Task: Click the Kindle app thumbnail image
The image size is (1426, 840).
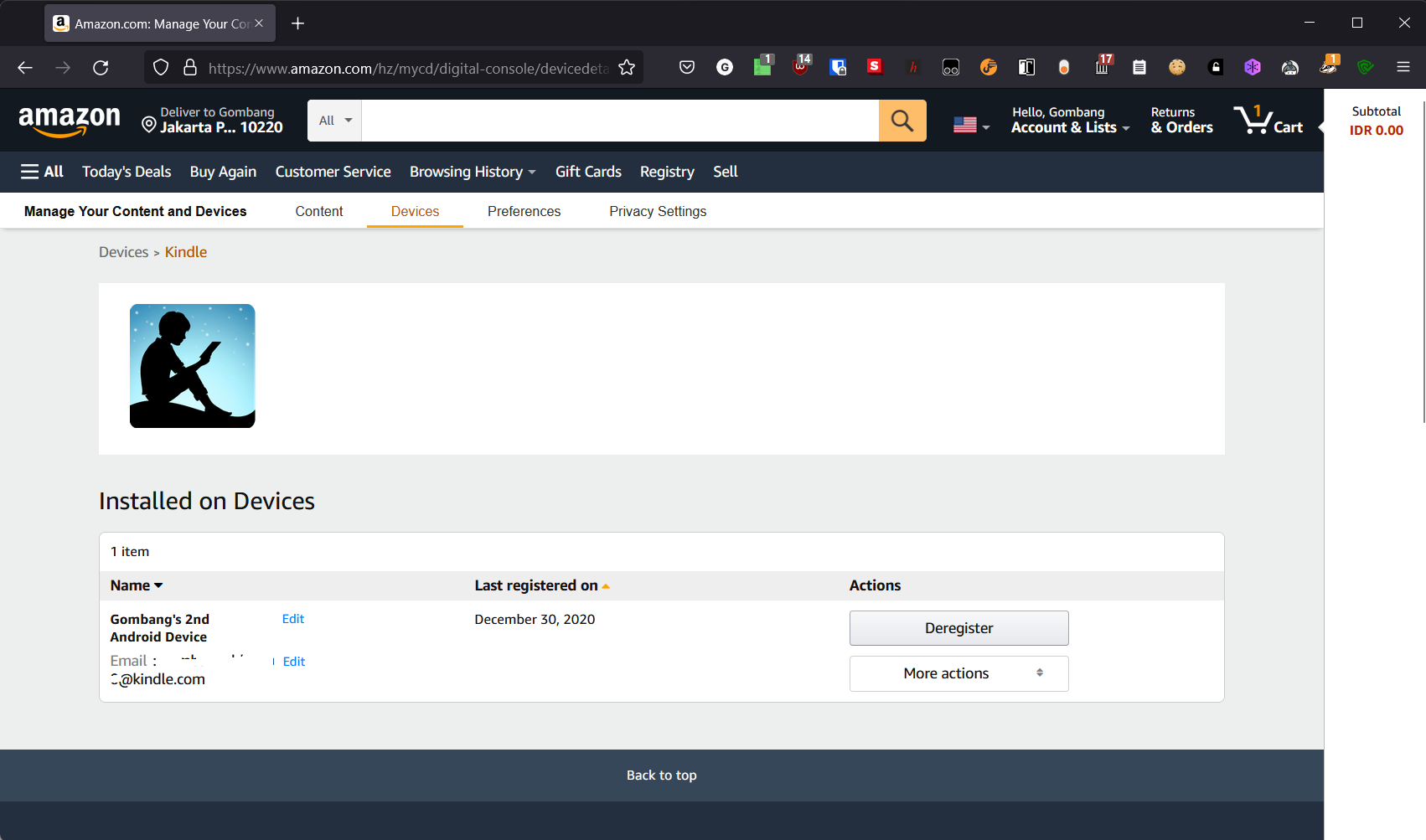Action: [x=193, y=366]
